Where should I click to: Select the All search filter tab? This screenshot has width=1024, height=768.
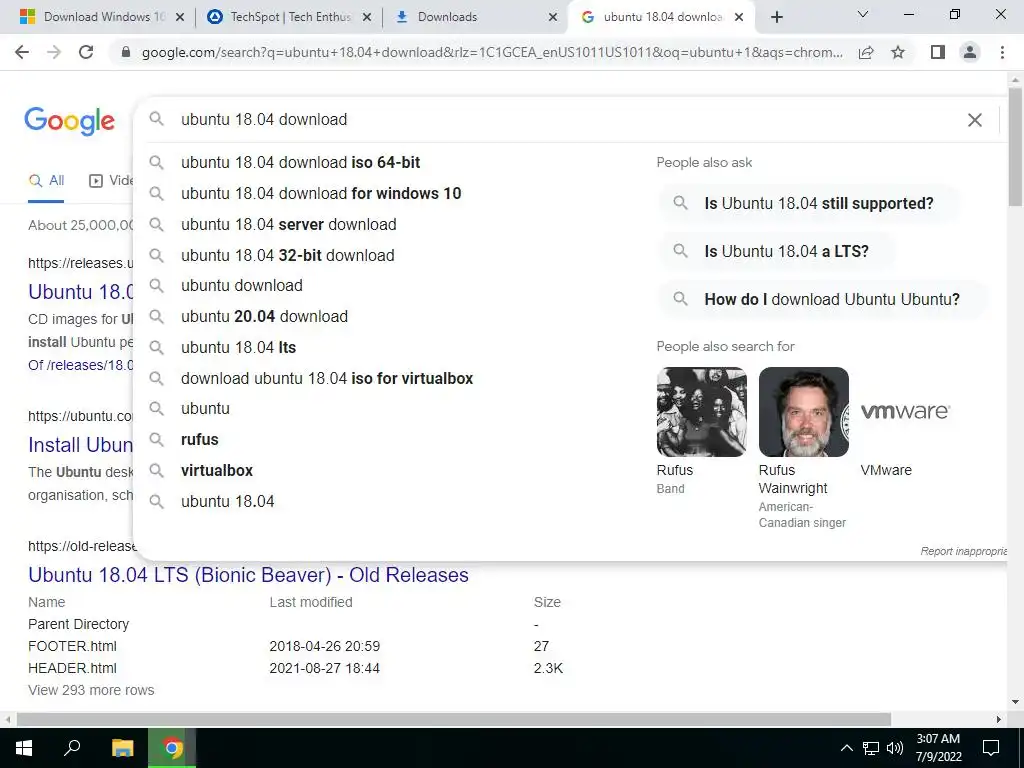46,181
